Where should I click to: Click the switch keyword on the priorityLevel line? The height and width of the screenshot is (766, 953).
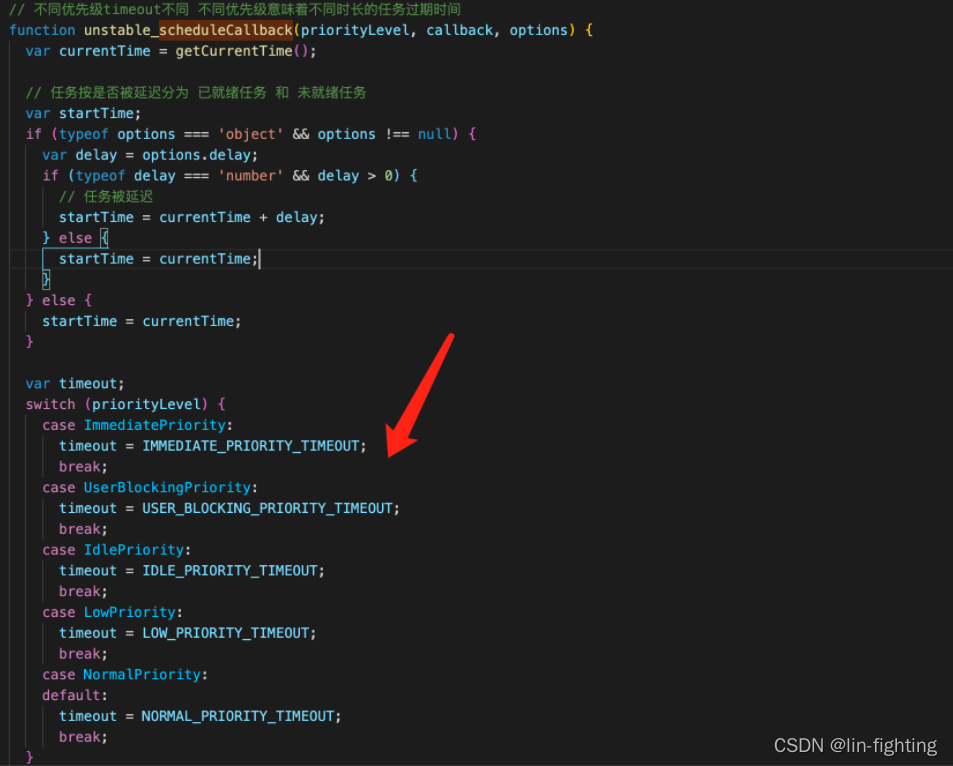pos(50,404)
